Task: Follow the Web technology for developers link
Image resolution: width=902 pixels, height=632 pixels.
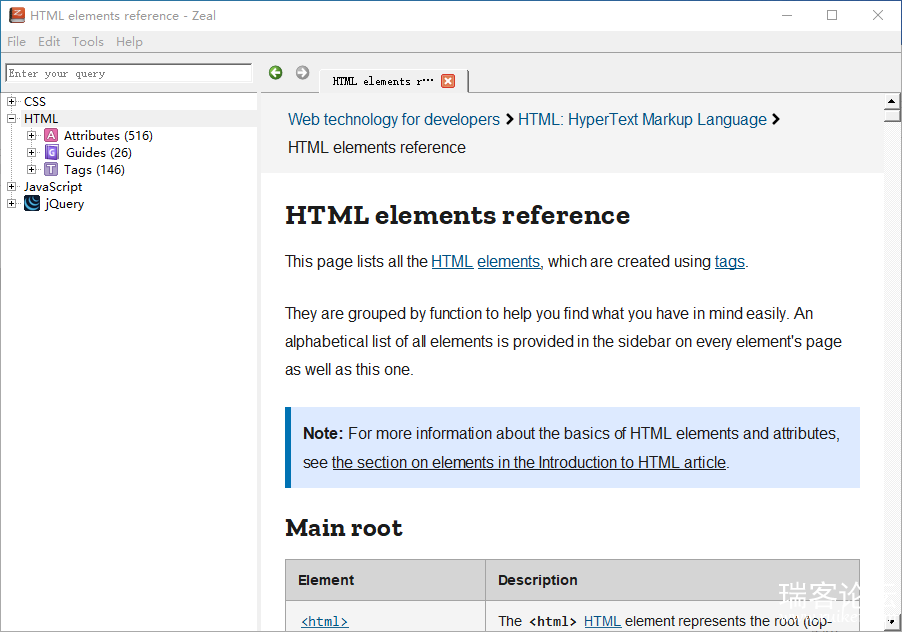Action: tap(393, 120)
